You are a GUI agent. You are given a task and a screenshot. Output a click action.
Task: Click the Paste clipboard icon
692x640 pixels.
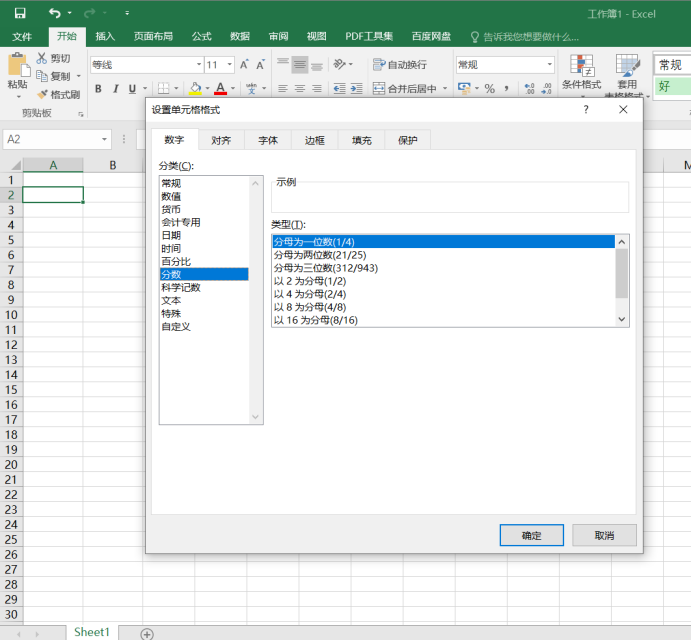pos(18,65)
